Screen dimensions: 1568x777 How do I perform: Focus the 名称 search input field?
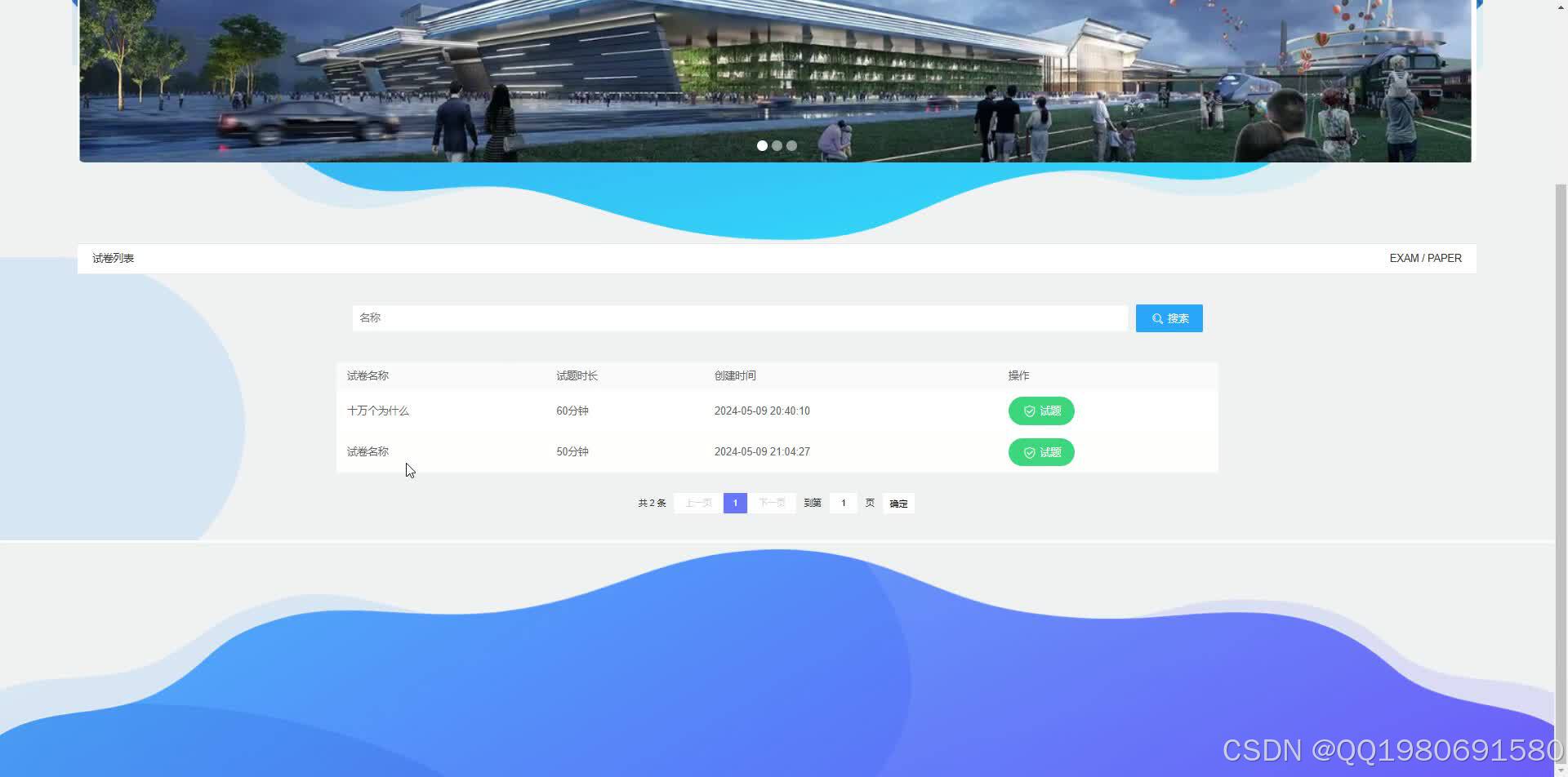[740, 318]
